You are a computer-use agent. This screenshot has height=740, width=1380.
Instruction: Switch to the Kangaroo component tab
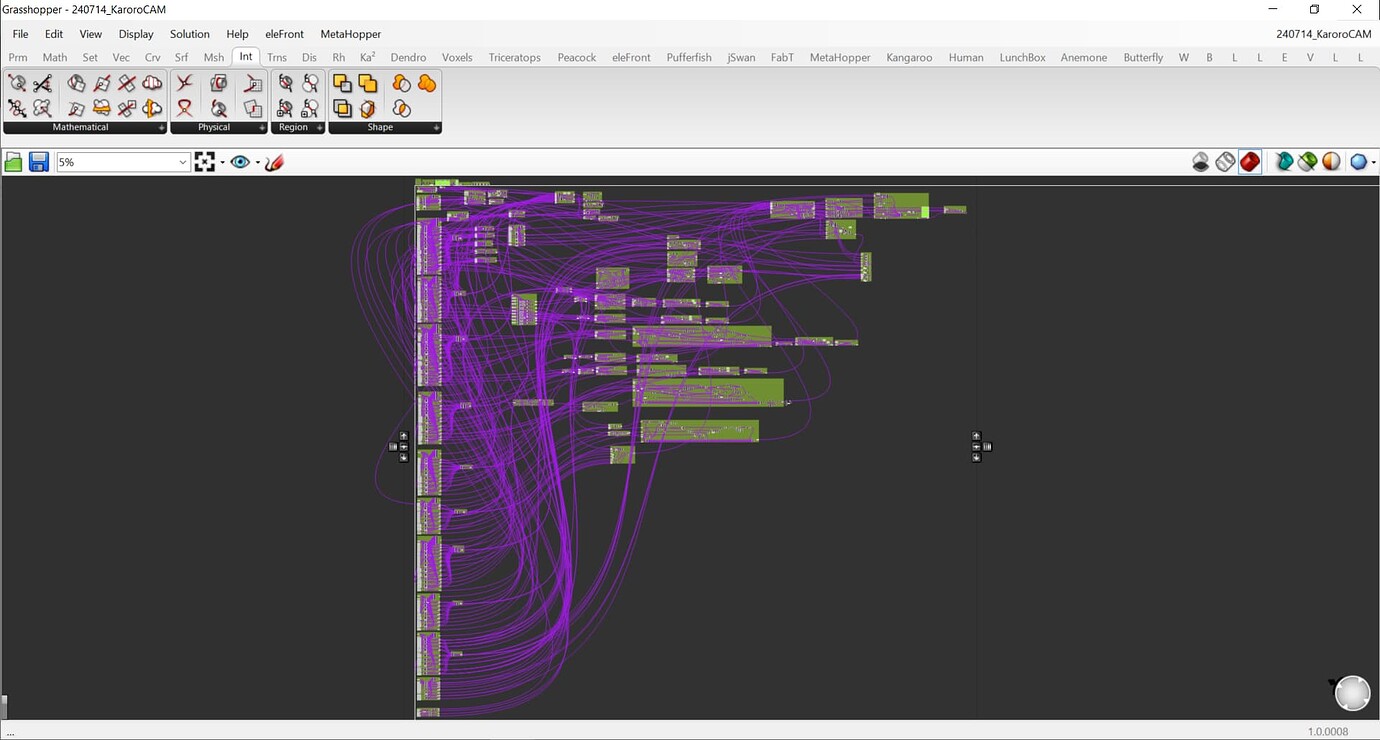[908, 57]
